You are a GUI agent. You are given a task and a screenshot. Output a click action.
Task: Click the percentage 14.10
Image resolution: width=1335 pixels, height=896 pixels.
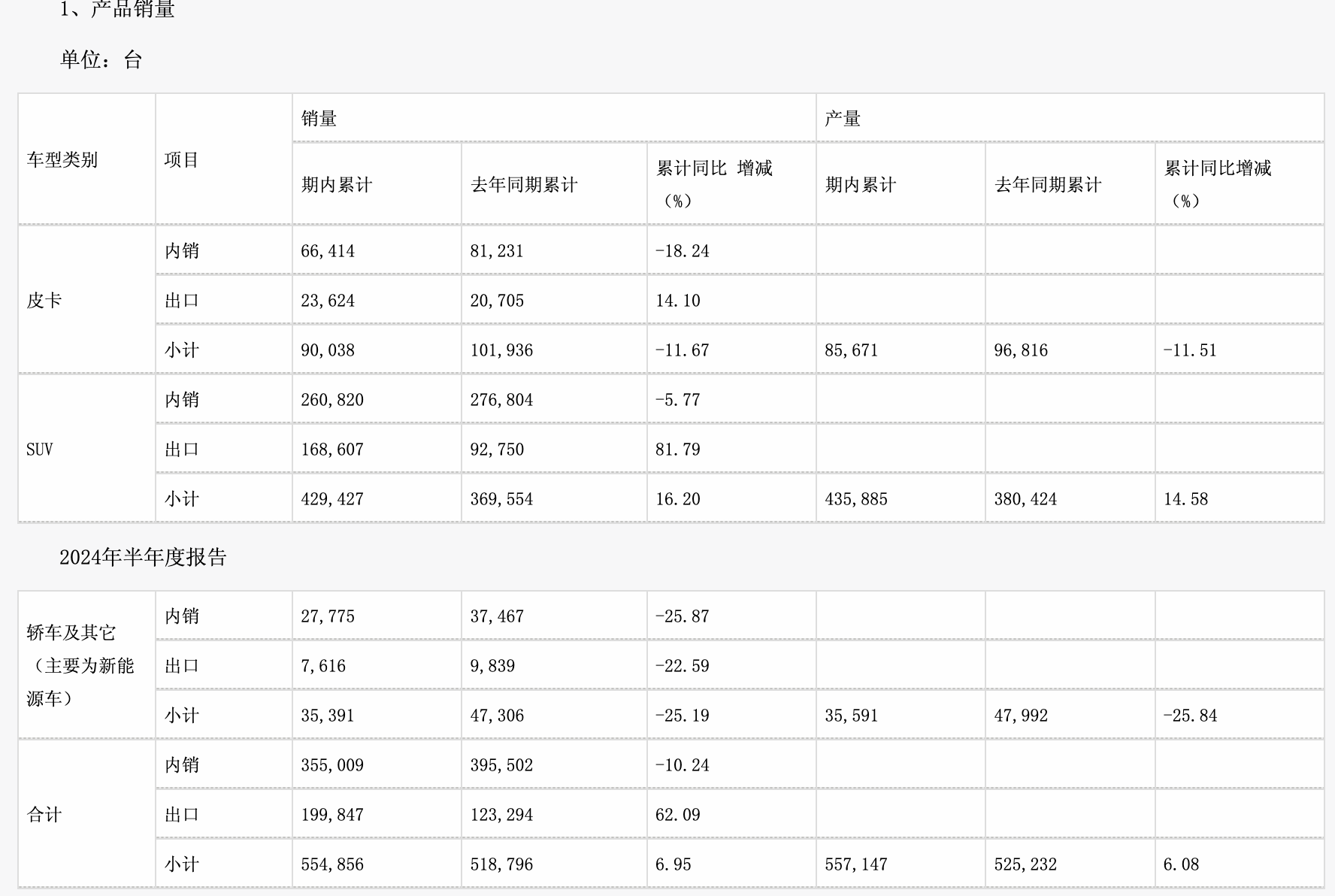(x=678, y=301)
